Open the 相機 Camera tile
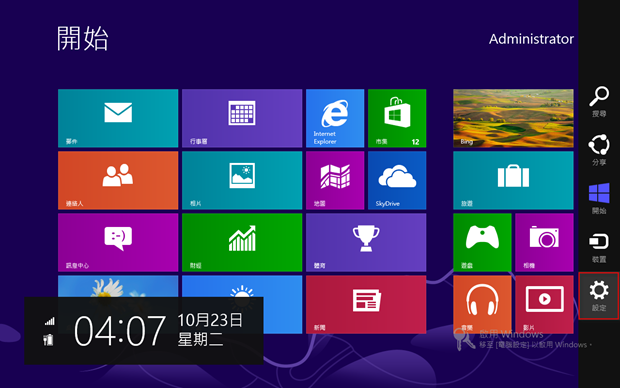 (544, 242)
